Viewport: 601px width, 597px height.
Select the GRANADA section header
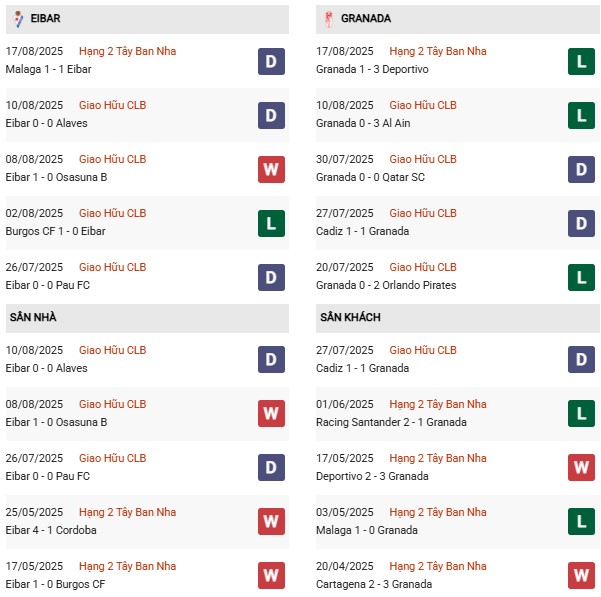(x=366, y=18)
